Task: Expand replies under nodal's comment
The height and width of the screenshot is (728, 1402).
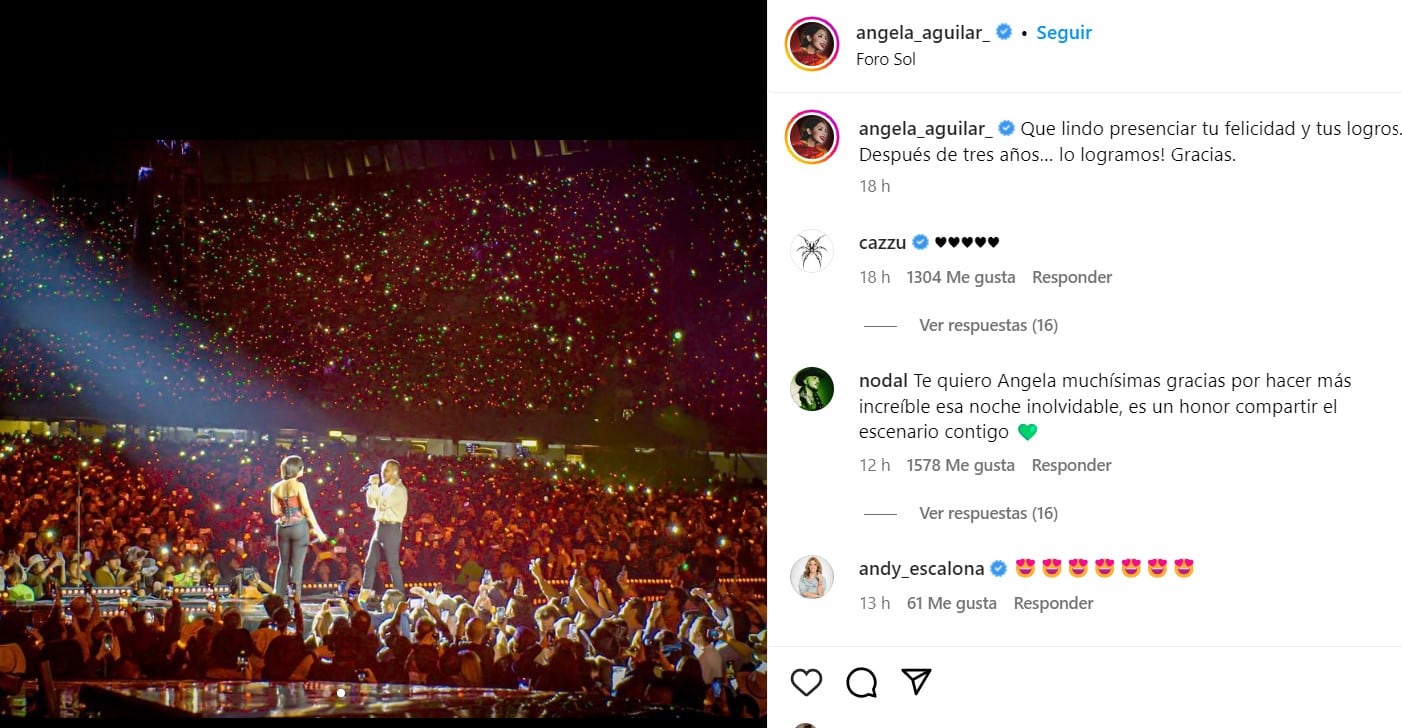Action: (x=988, y=513)
